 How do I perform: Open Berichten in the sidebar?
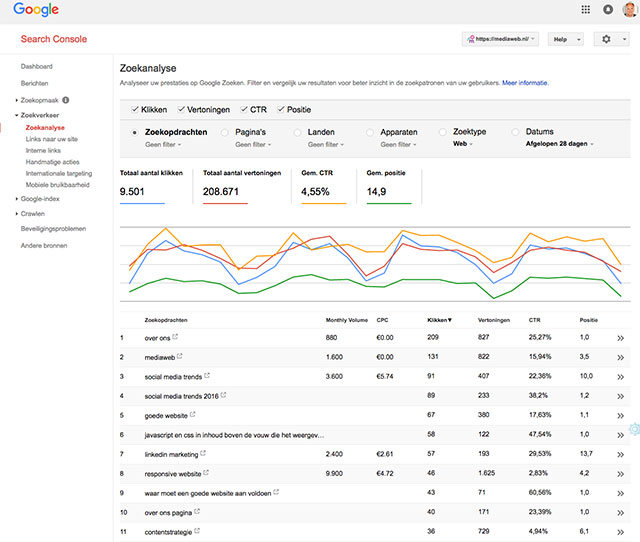click(34, 83)
